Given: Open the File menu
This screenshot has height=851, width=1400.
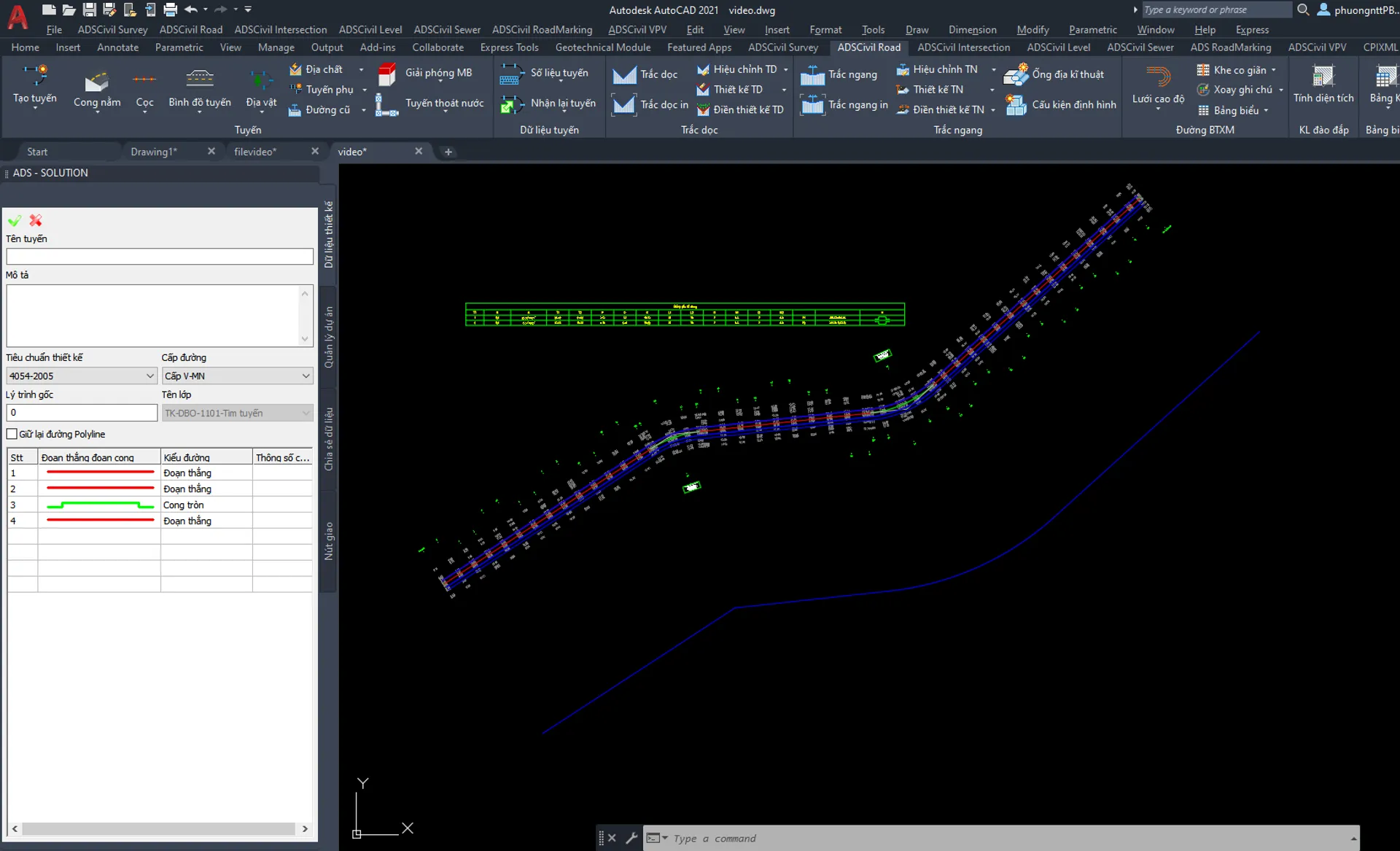Looking at the screenshot, I should pyautogui.click(x=54, y=29).
